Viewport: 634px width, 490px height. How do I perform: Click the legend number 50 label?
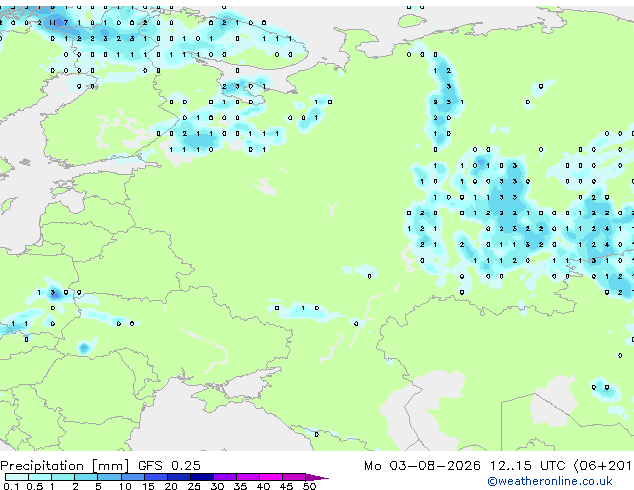309,486
